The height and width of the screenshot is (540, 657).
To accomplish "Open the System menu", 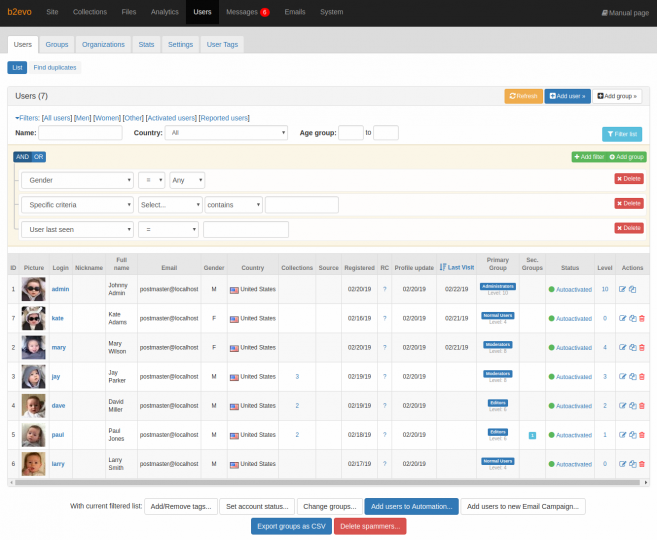I will pos(331,12).
